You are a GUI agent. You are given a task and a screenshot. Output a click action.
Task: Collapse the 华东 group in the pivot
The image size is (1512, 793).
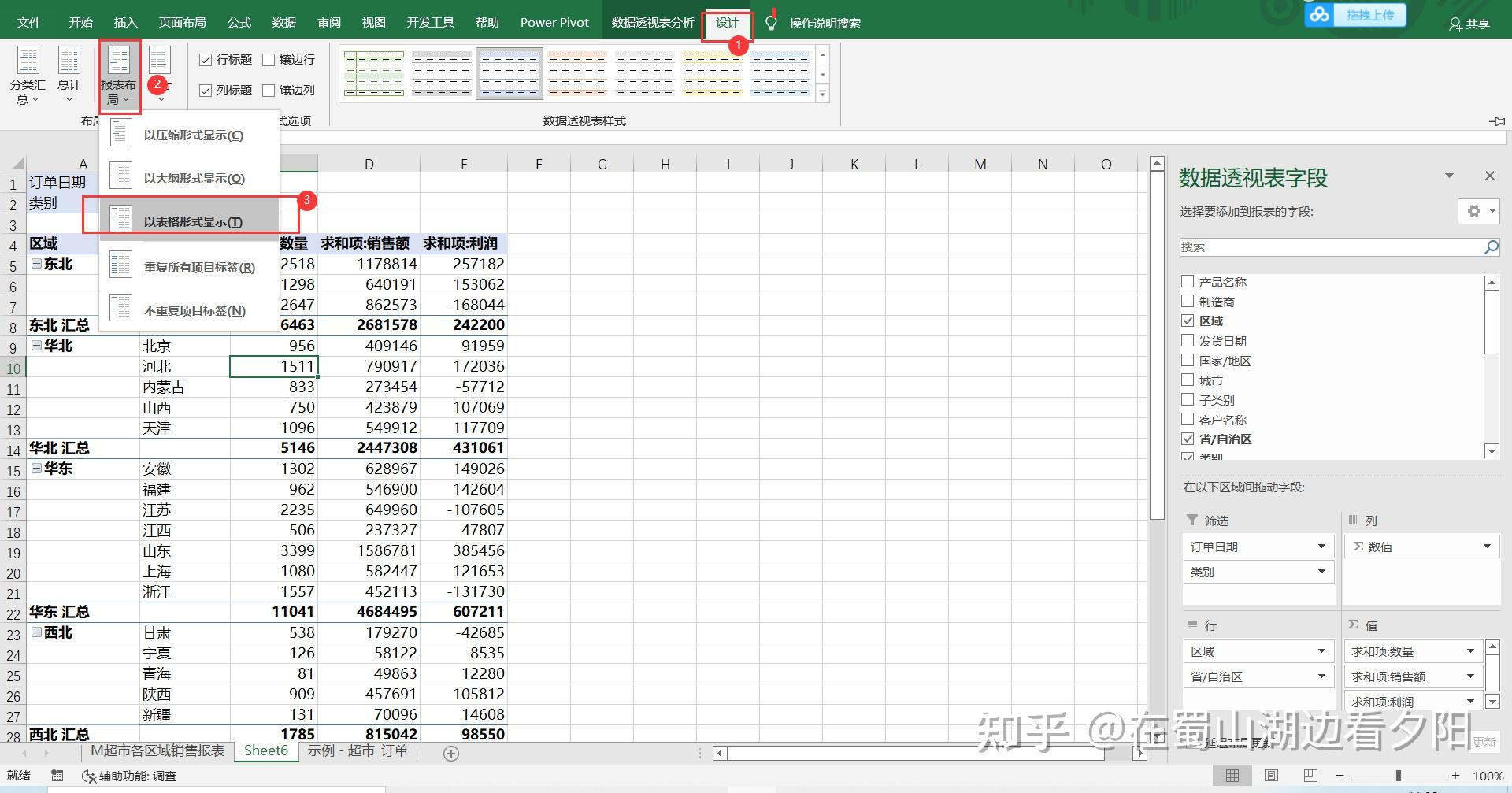point(36,469)
